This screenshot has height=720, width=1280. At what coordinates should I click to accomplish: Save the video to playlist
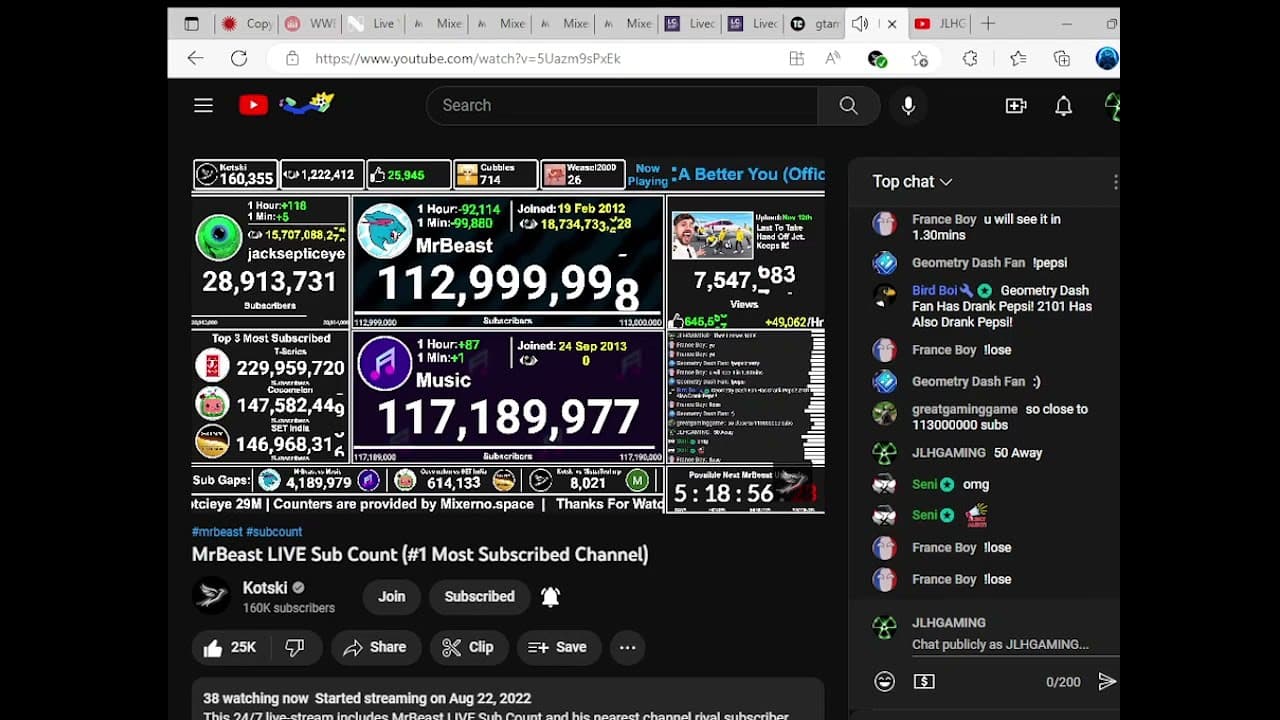click(x=557, y=647)
